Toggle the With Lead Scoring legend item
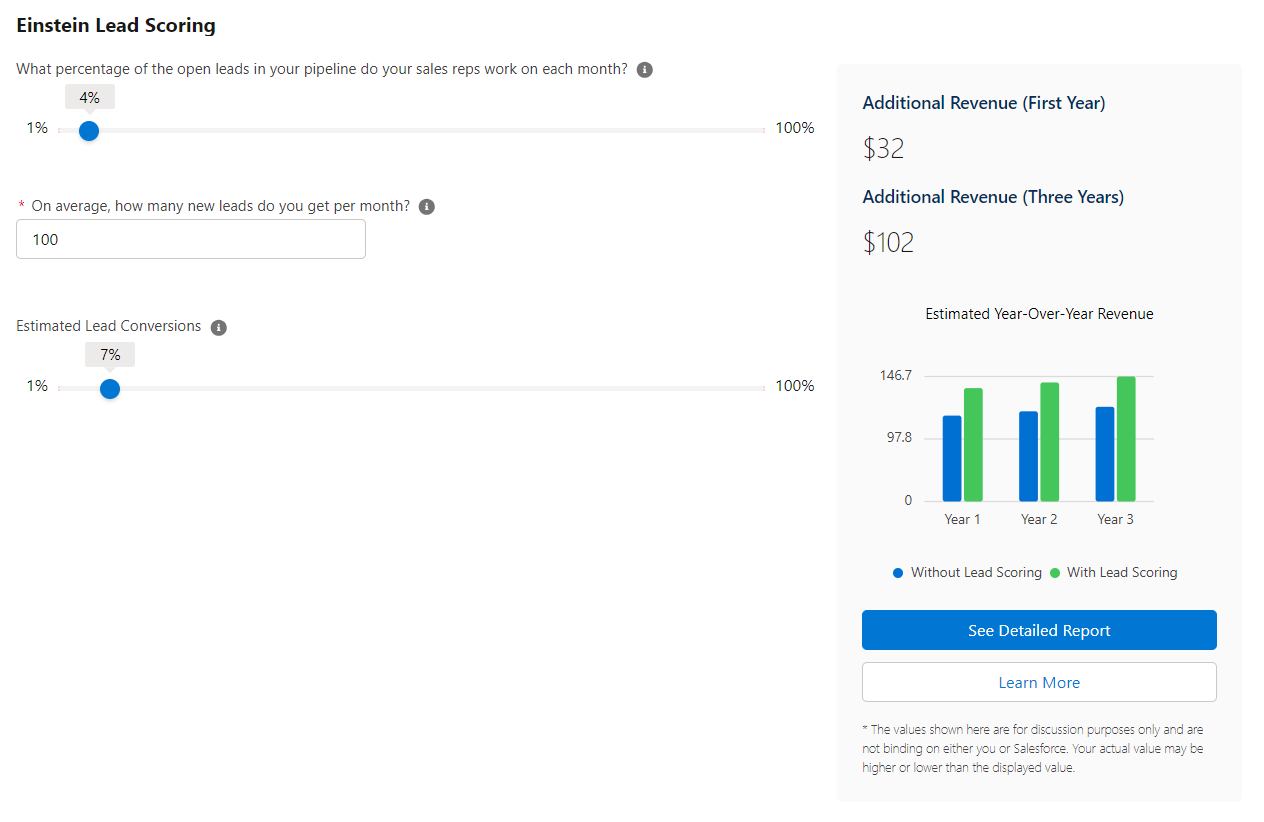This screenshot has height=822, width=1264. (x=1114, y=573)
